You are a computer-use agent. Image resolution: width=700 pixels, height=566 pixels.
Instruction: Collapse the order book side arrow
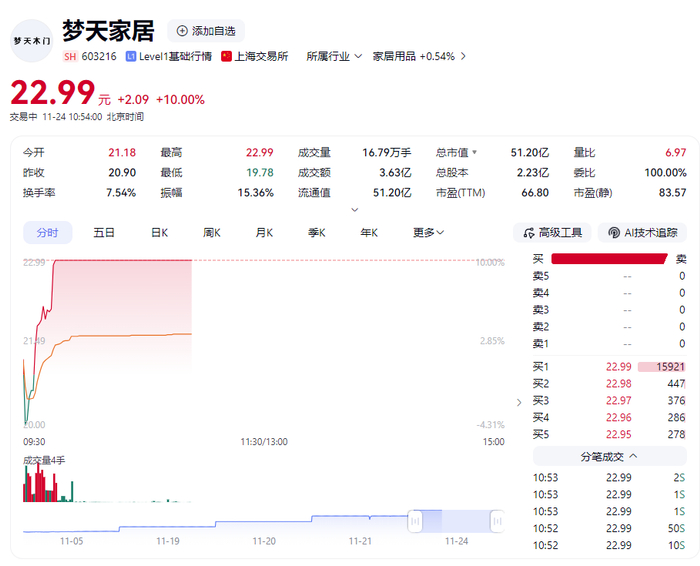[518, 402]
